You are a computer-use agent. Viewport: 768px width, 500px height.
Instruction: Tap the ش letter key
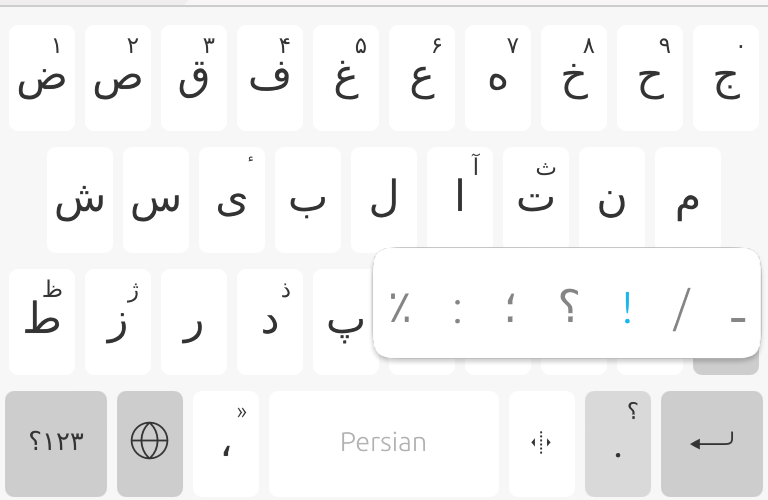[80, 200]
